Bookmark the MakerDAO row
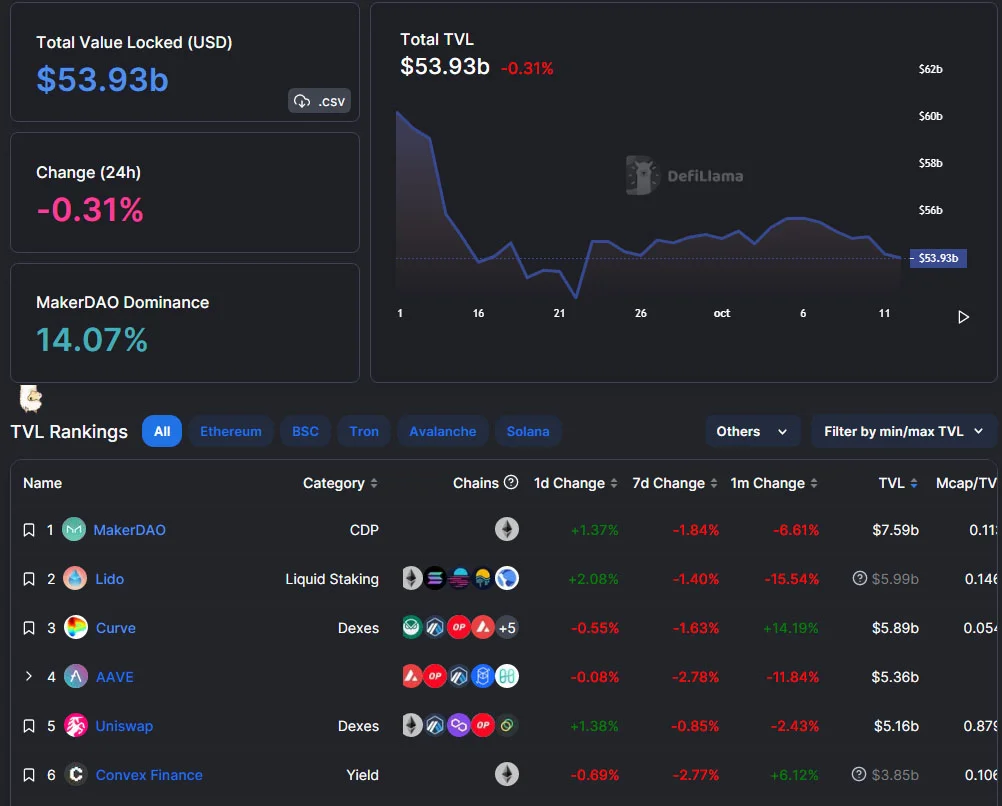The width and height of the screenshot is (1002, 806). click(29, 530)
